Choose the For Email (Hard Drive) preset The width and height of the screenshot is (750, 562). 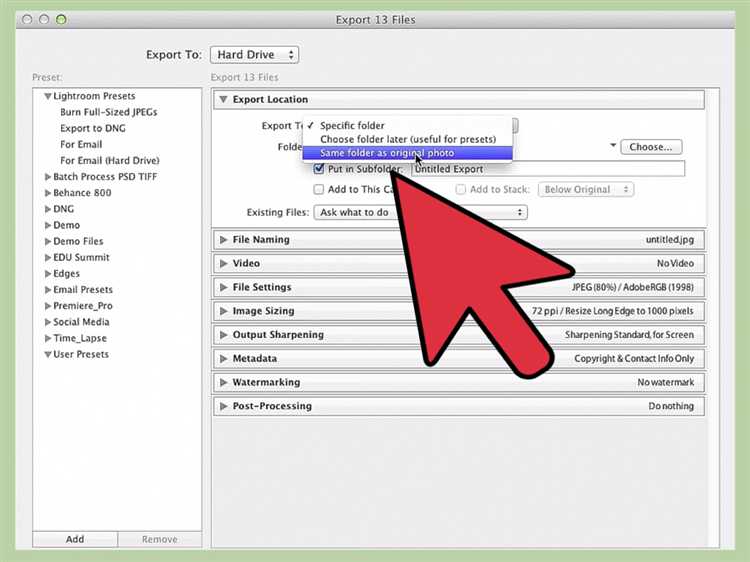point(110,161)
